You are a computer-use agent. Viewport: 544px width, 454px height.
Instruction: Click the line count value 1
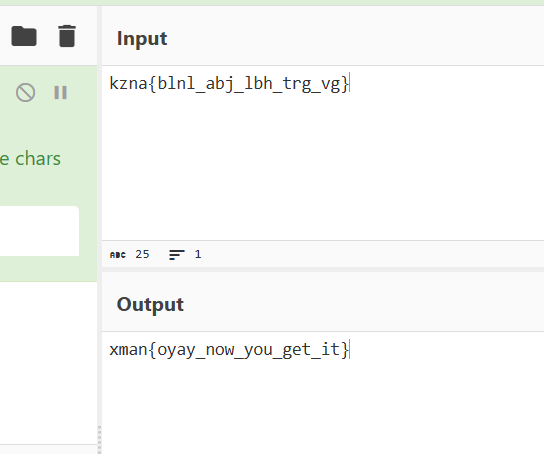point(198,254)
